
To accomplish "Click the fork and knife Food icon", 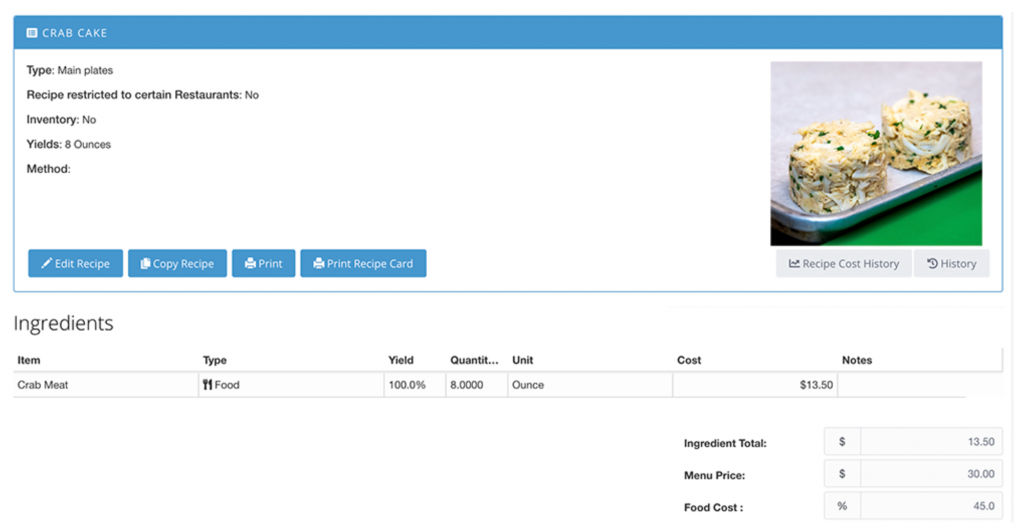I will (x=208, y=385).
